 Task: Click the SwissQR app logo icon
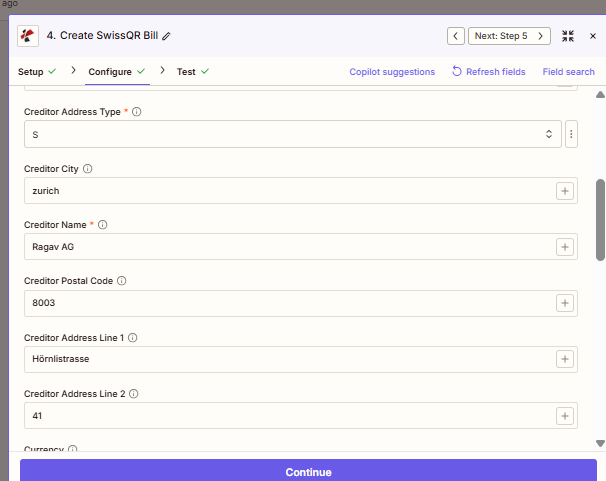[29, 36]
